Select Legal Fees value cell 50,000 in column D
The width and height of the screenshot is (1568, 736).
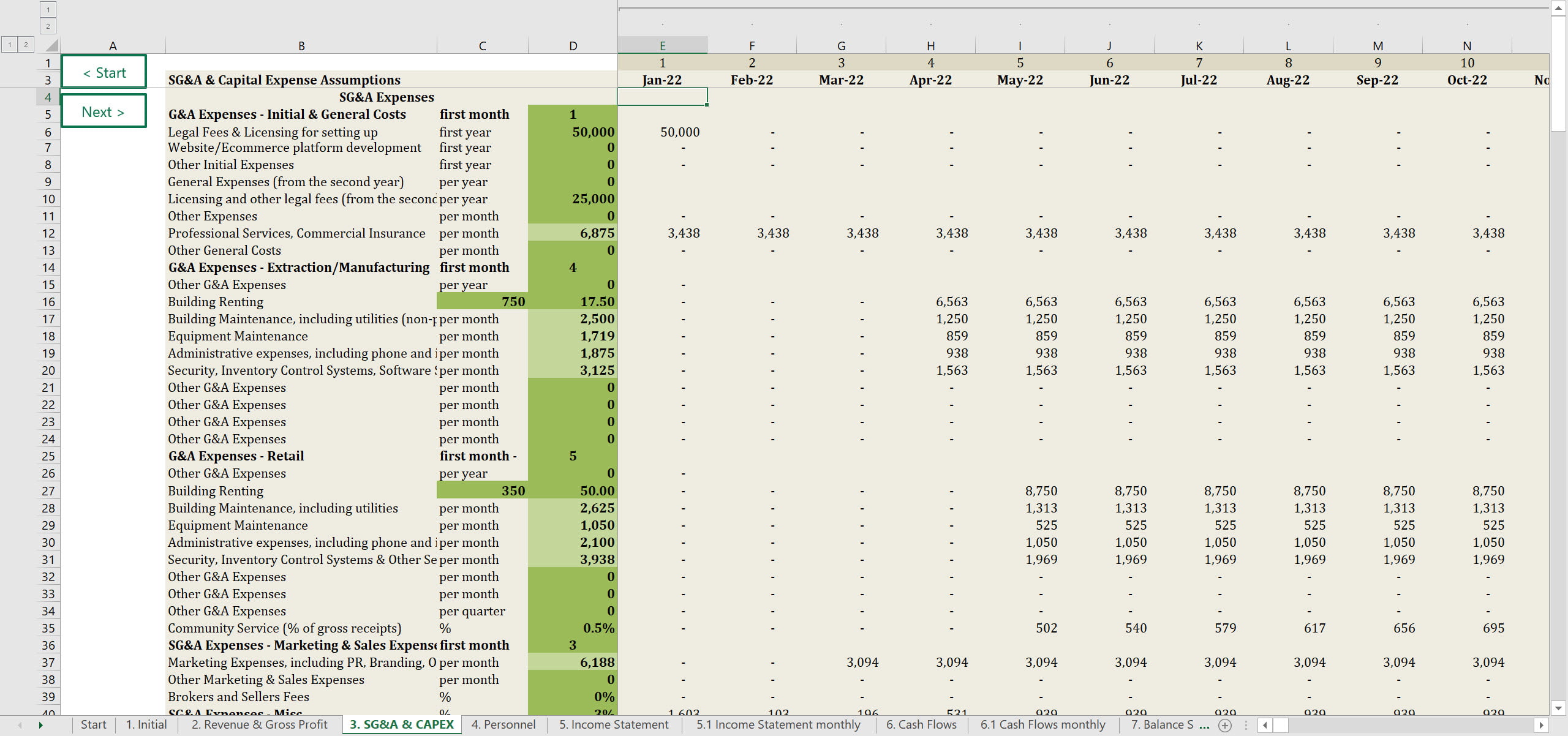(x=573, y=132)
